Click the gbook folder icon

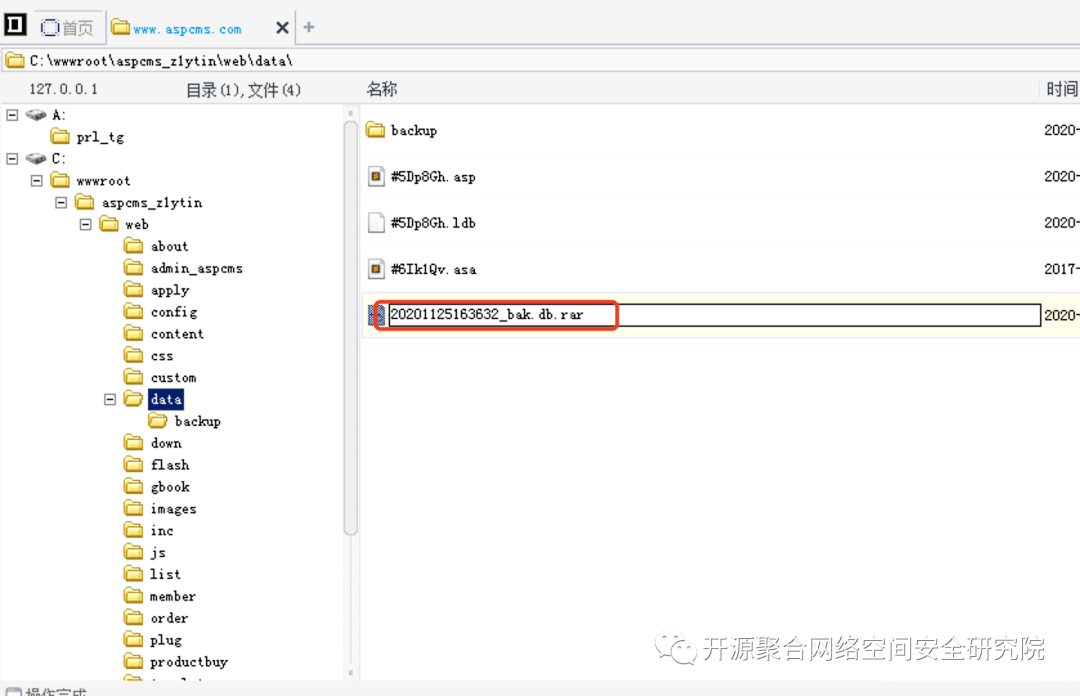(x=134, y=487)
